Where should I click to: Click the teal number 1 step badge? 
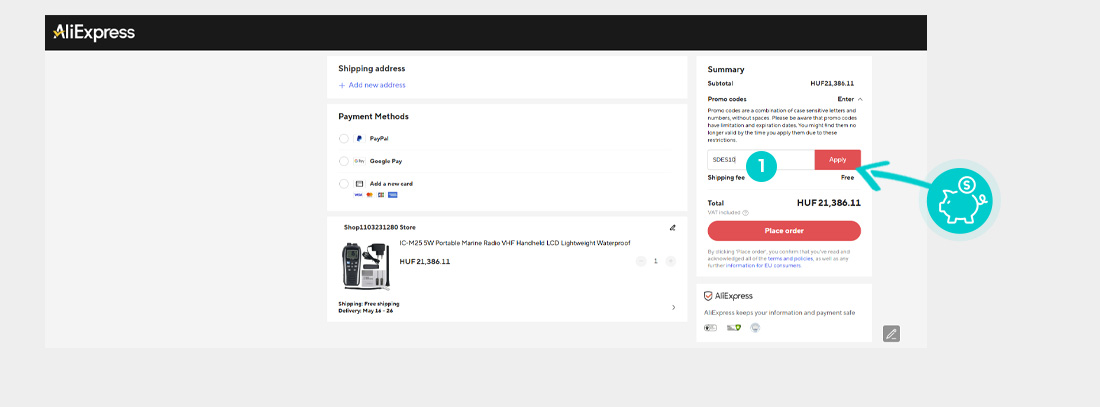tap(760, 166)
